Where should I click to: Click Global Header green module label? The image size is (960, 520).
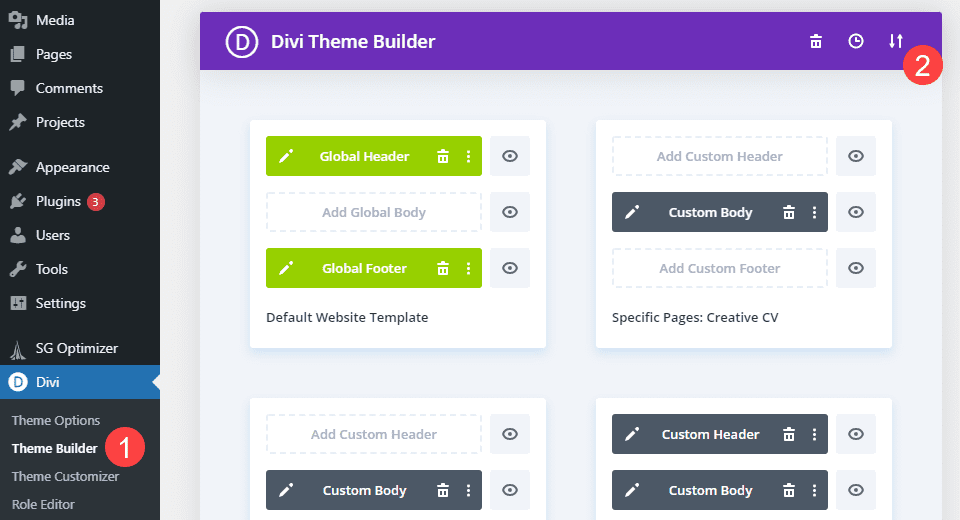(364, 156)
